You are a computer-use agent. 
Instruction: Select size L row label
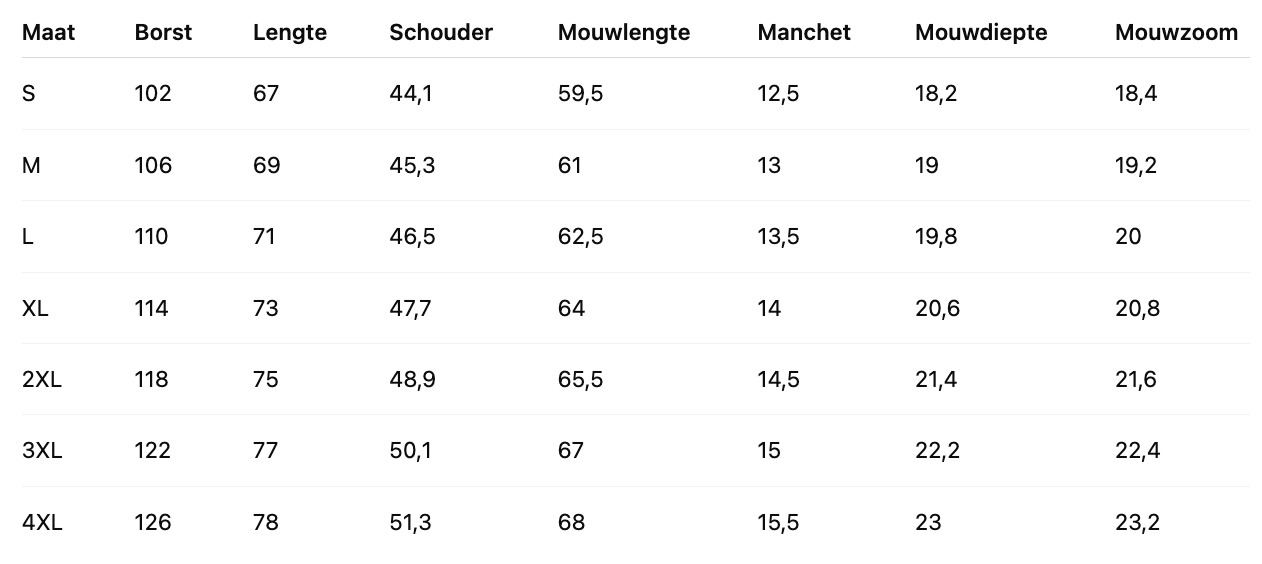pyautogui.click(x=28, y=237)
